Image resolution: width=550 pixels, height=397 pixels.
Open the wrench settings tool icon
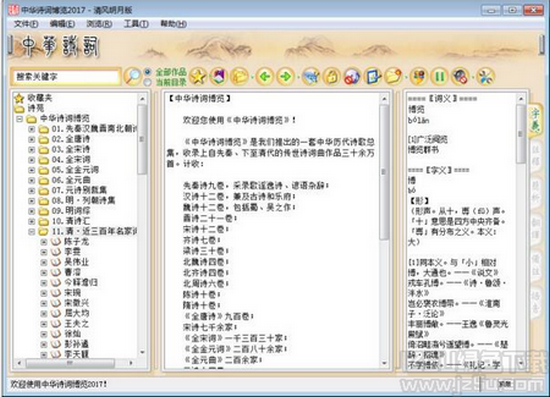[x=486, y=76]
